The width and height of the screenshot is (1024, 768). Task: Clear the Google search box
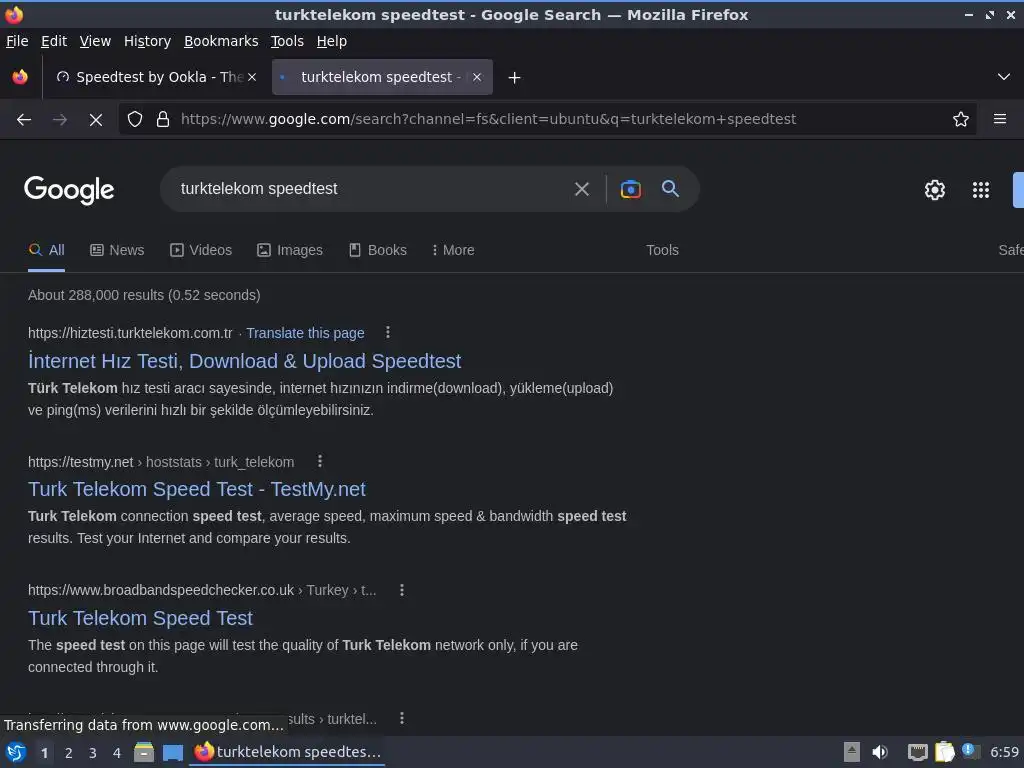coord(582,189)
